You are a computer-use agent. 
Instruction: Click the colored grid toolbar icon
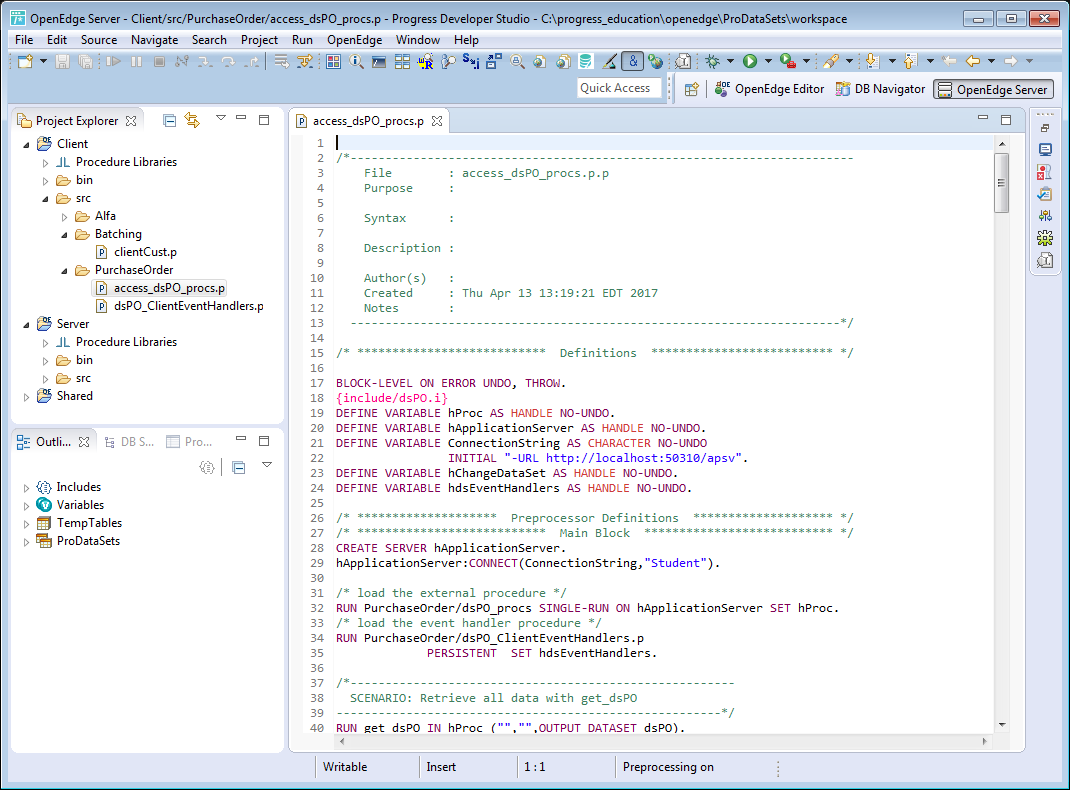[333, 61]
